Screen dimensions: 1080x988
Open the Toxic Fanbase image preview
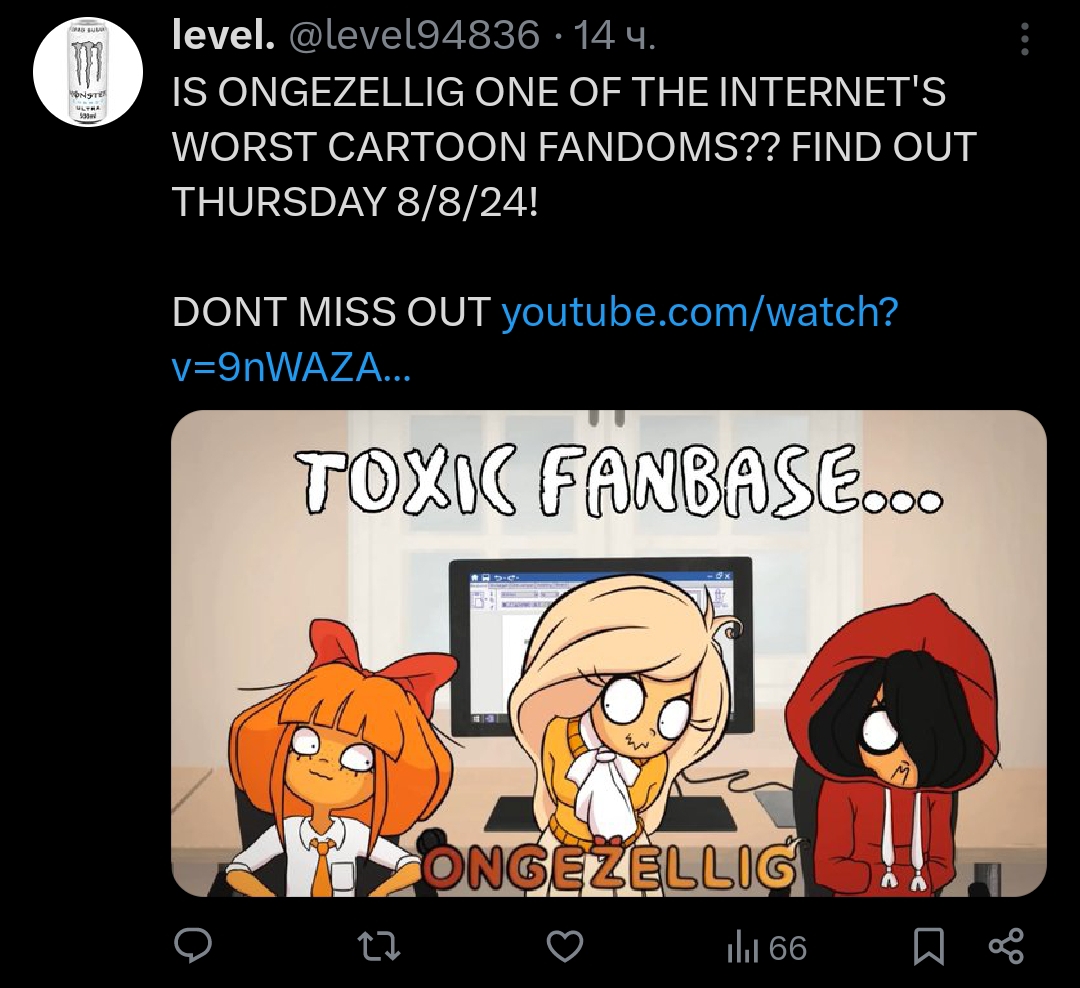(609, 653)
